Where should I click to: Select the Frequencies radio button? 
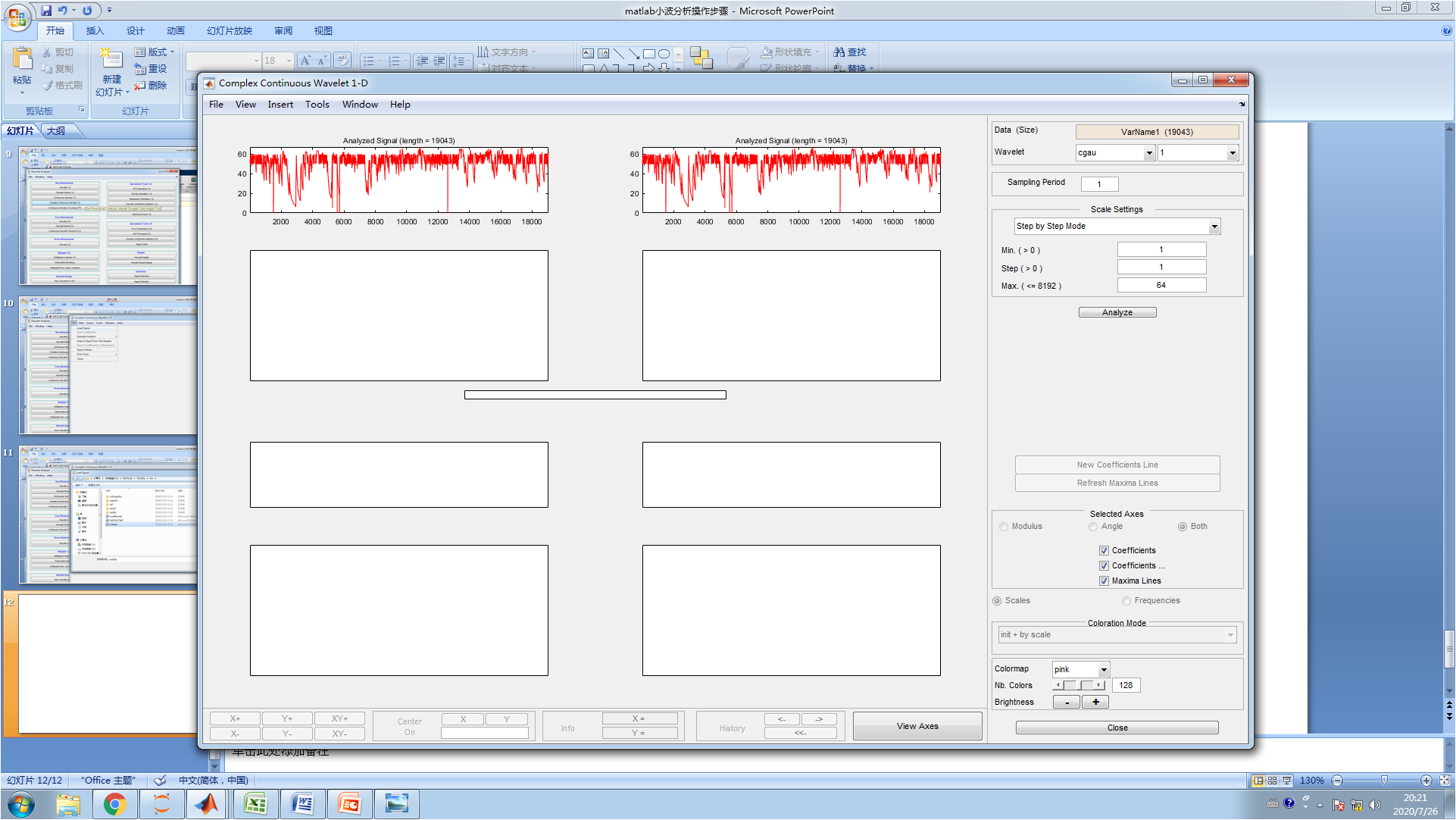(1126, 600)
